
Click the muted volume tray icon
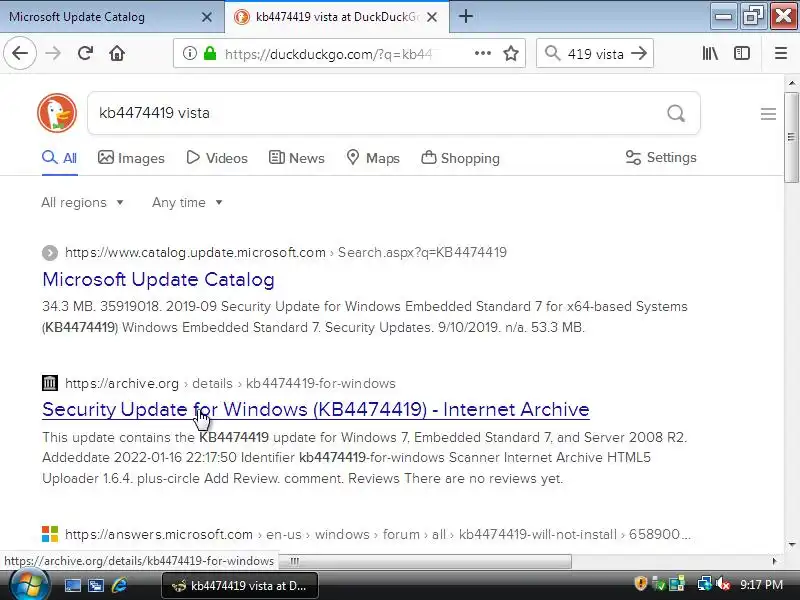722,584
